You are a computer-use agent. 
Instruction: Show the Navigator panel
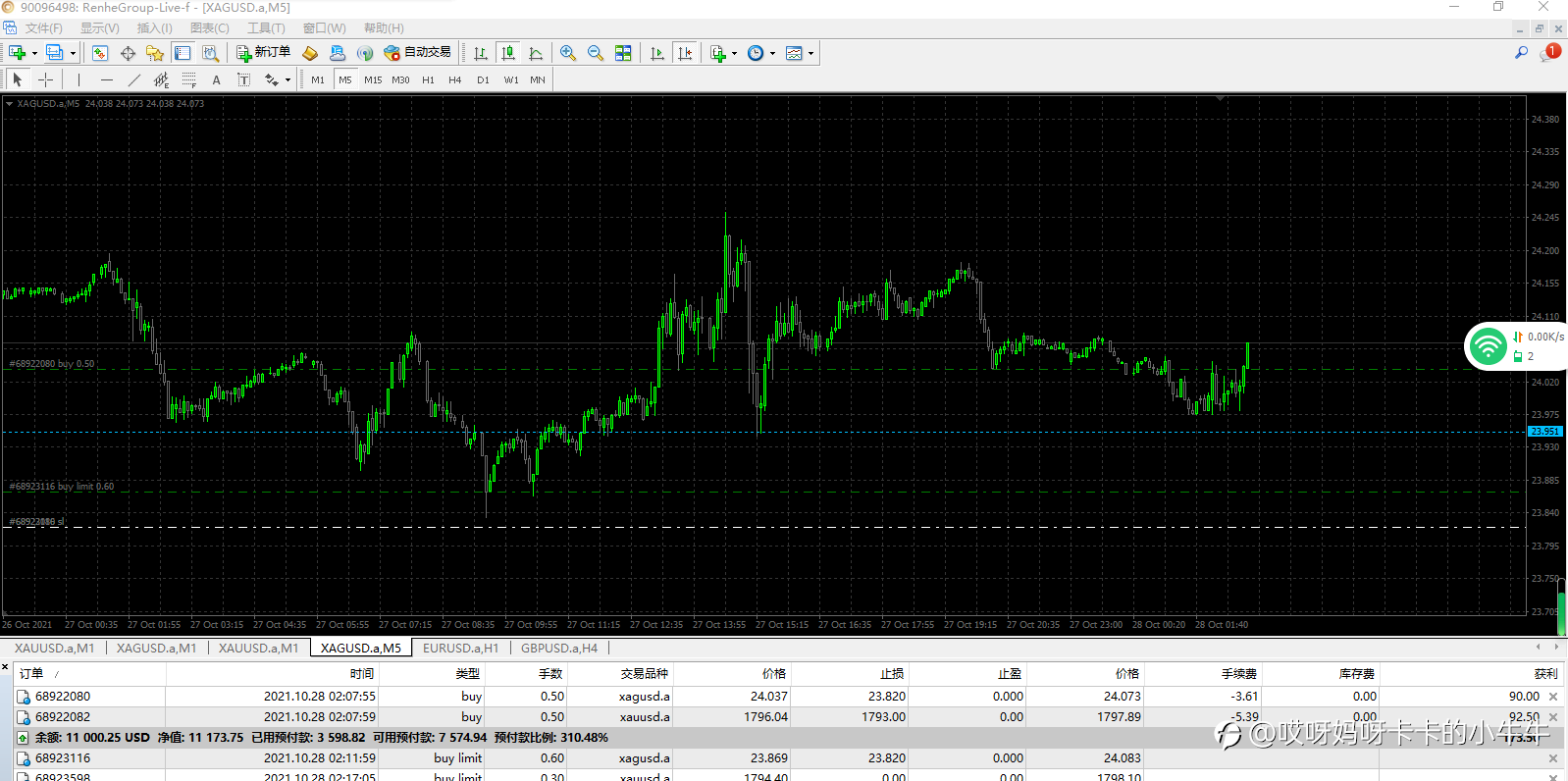click(155, 53)
